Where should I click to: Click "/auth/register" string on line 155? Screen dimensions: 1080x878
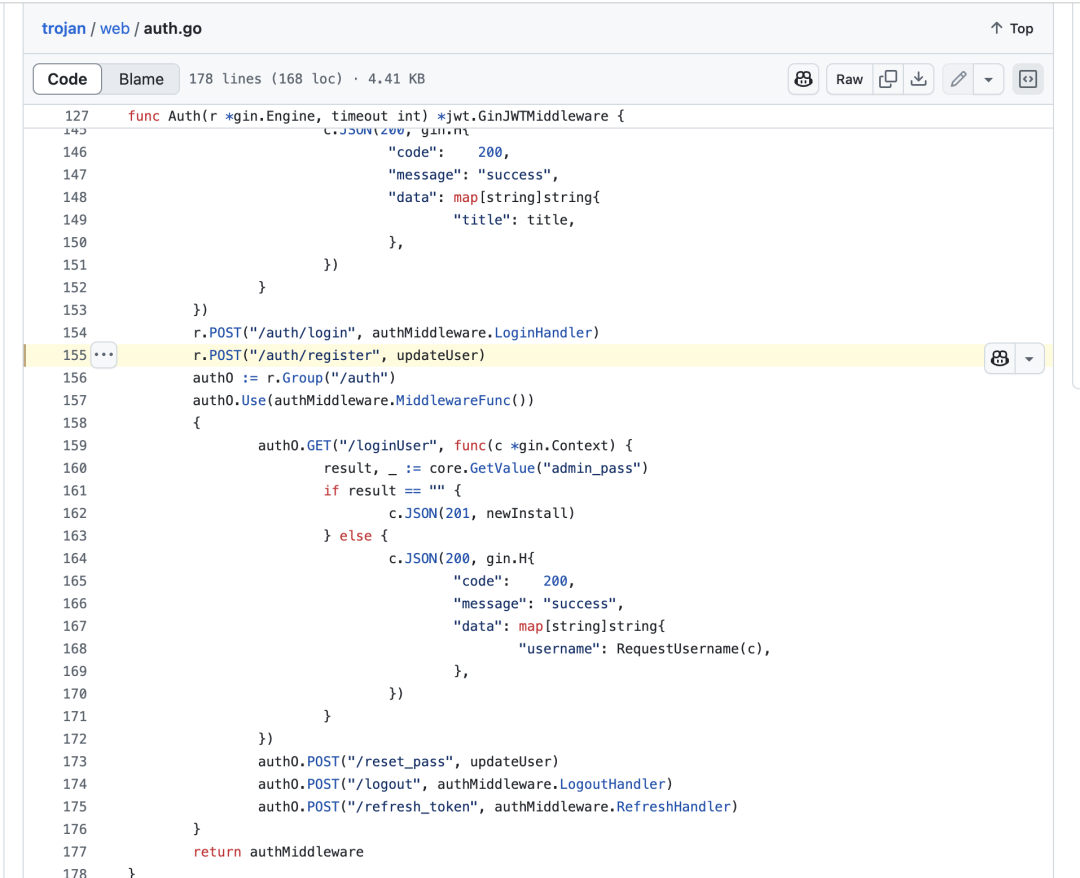315,355
